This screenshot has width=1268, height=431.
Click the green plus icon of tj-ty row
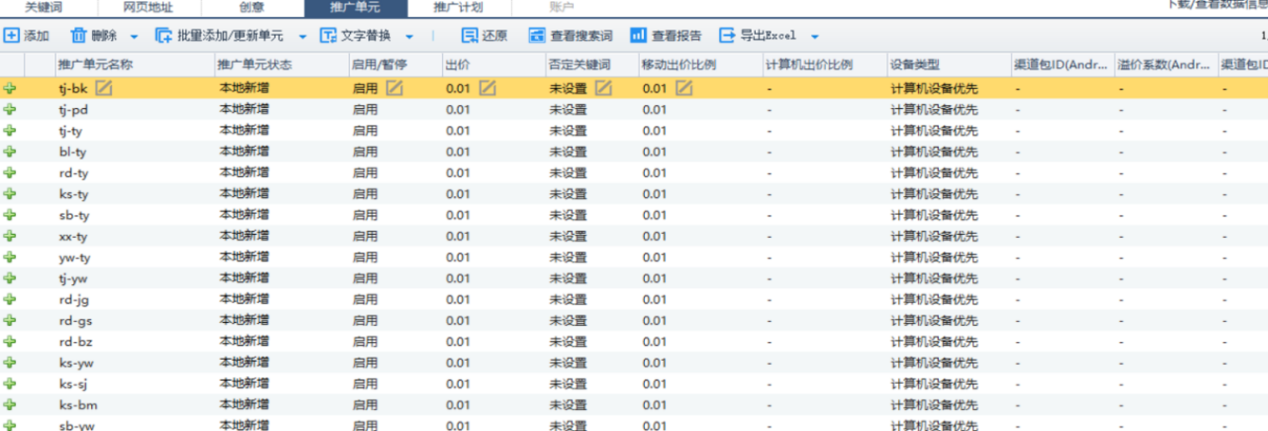coord(10,130)
